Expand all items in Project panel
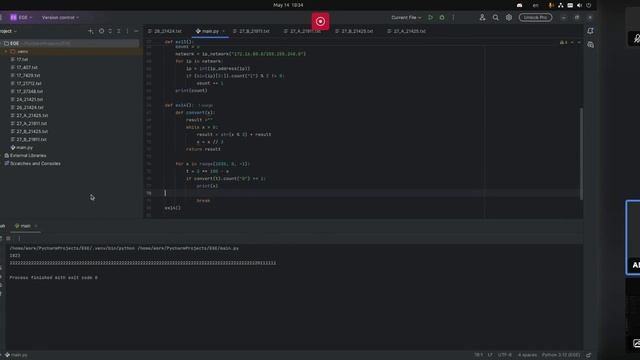 (110, 31)
